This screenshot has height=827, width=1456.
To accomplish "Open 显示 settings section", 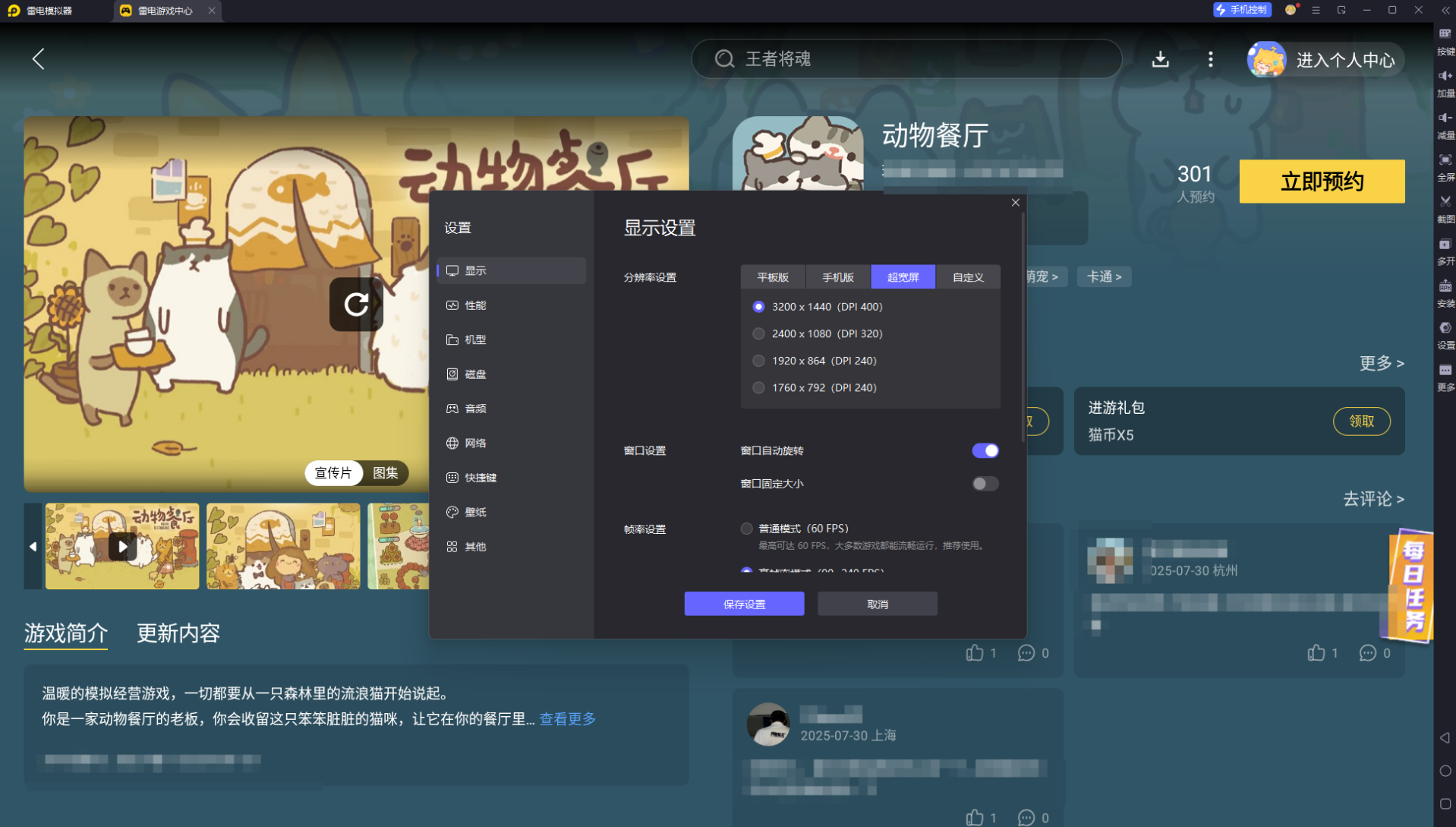I will [x=512, y=270].
